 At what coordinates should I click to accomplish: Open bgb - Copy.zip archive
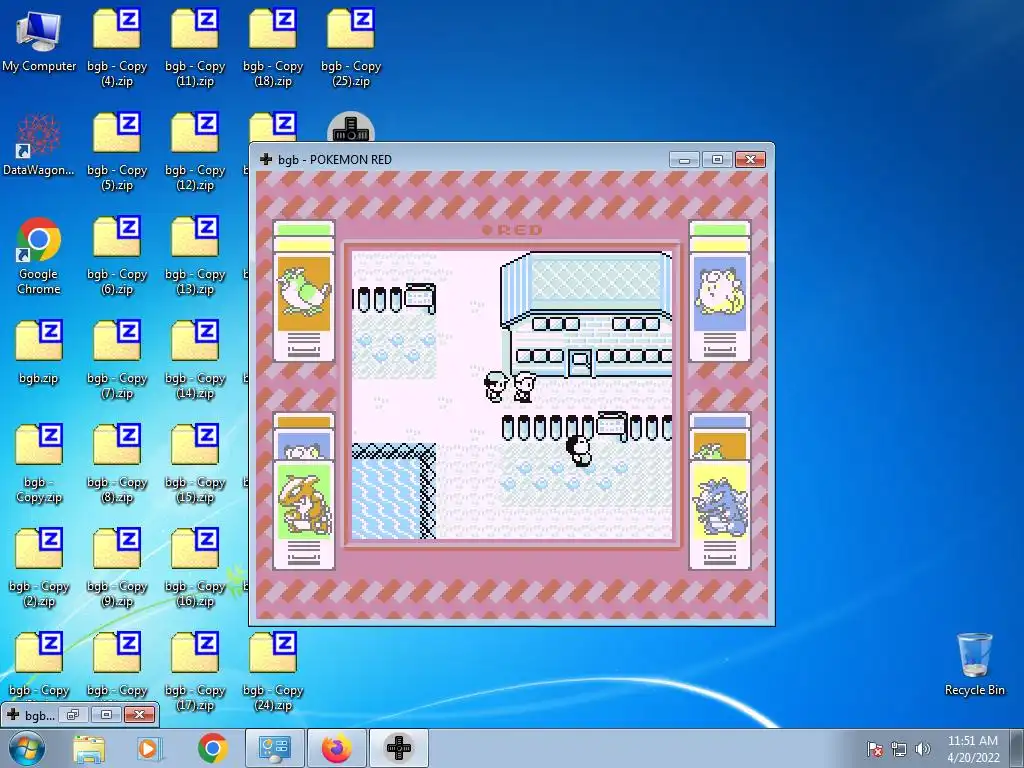[39, 464]
